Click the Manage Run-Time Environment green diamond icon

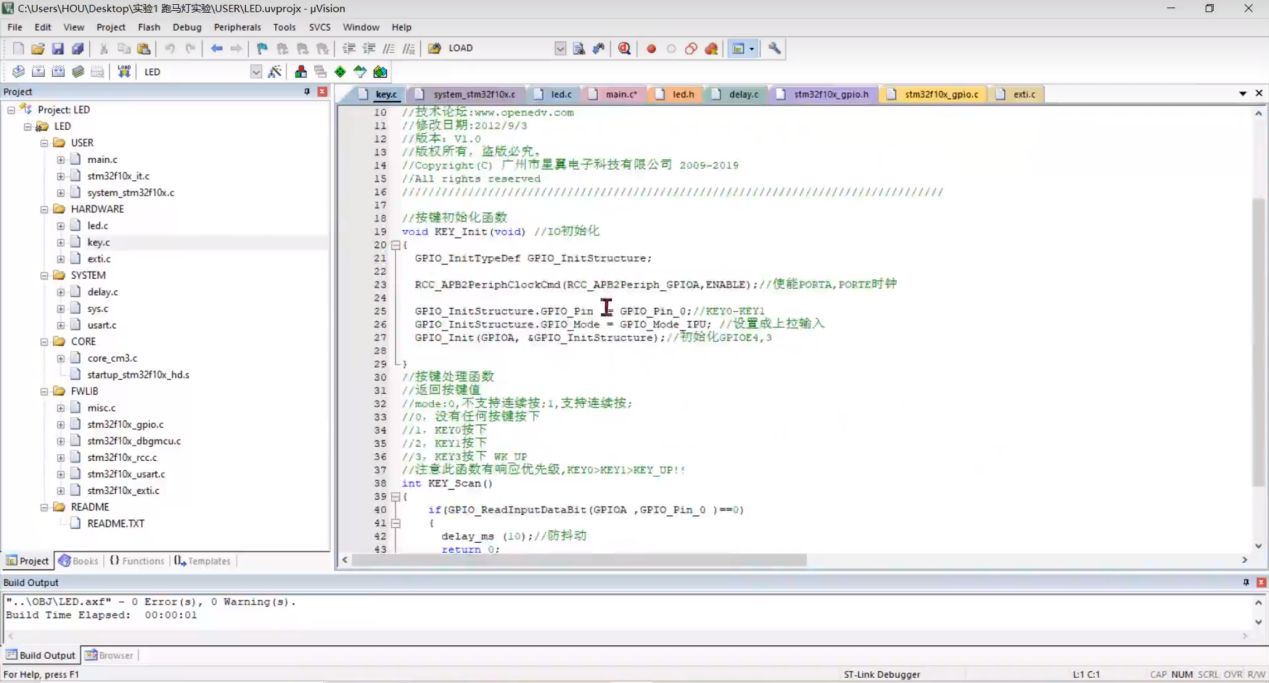pos(340,72)
